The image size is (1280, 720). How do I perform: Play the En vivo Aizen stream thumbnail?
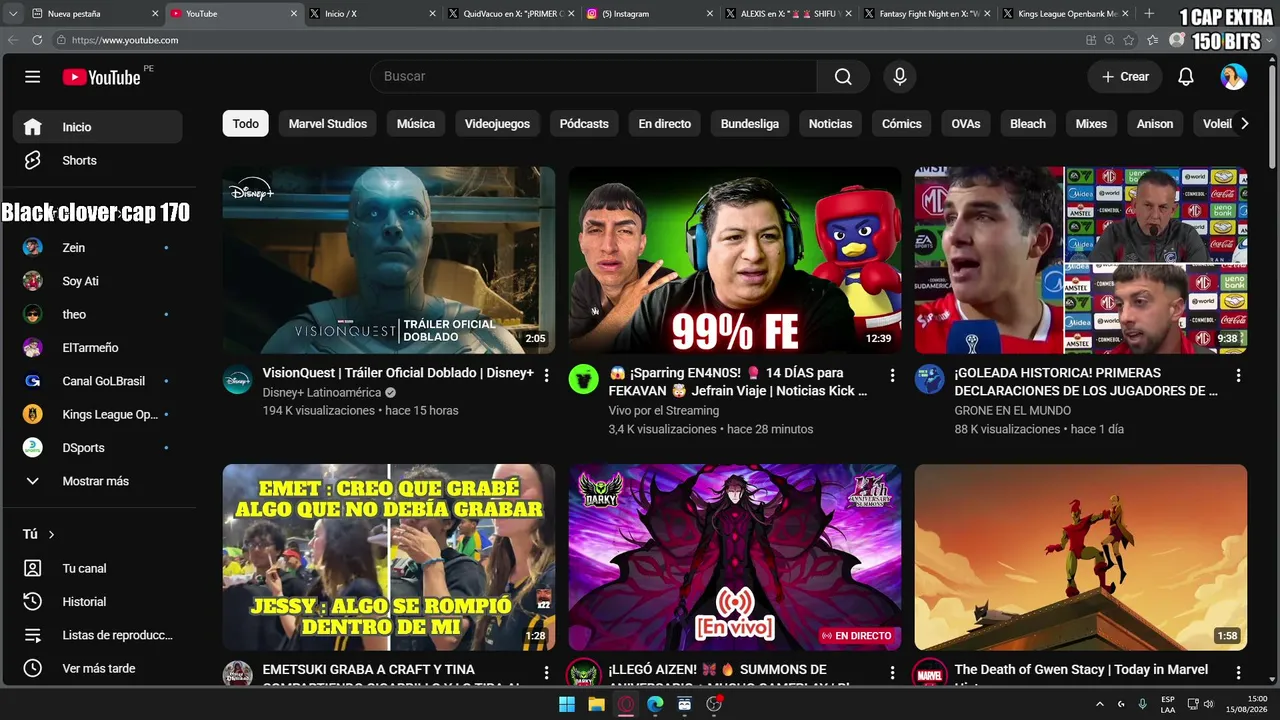(735, 557)
